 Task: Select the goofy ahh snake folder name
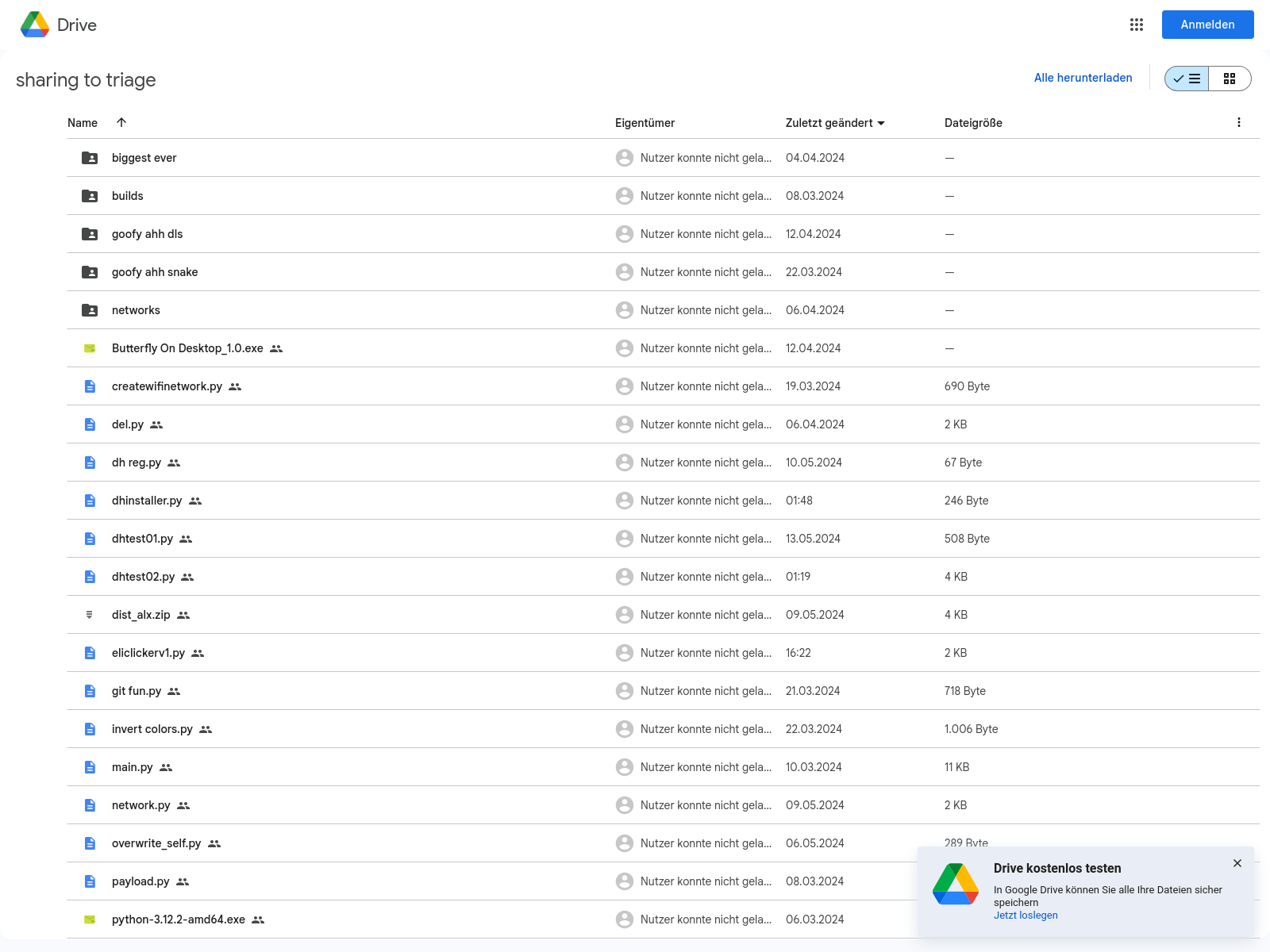tap(155, 272)
